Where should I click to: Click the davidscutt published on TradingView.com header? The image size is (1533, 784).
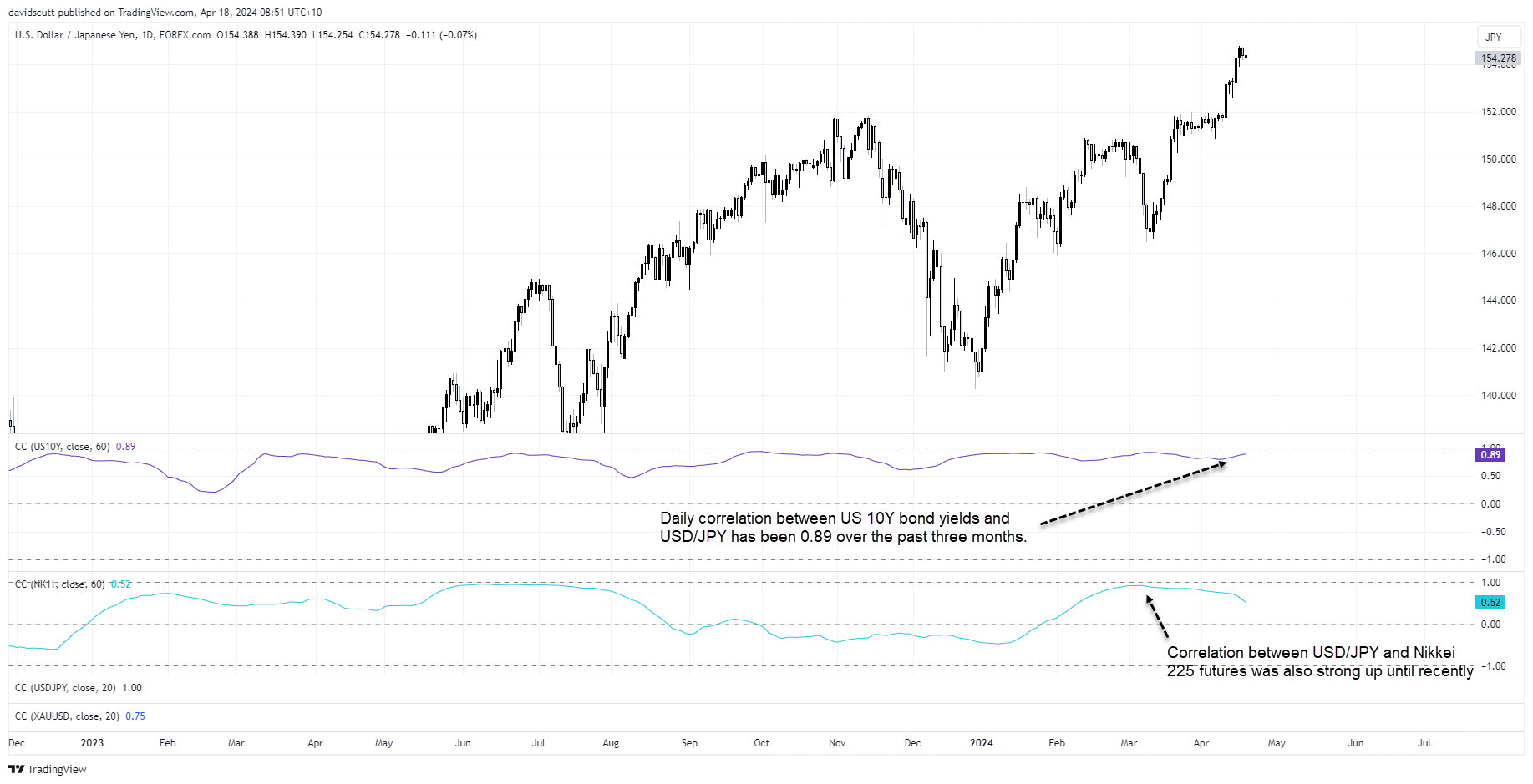(x=165, y=13)
